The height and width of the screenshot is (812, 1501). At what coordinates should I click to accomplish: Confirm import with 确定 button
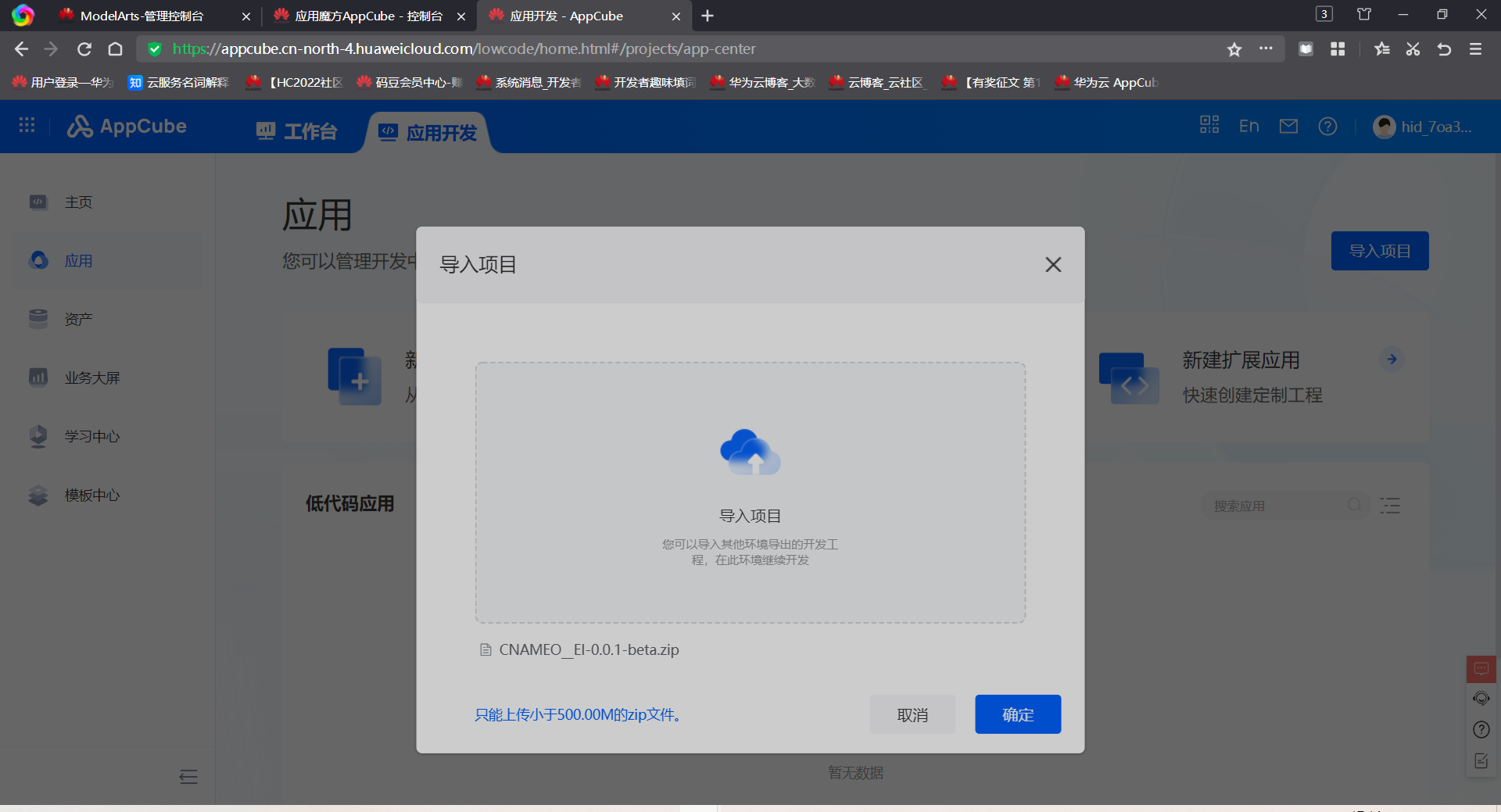[1018, 714]
